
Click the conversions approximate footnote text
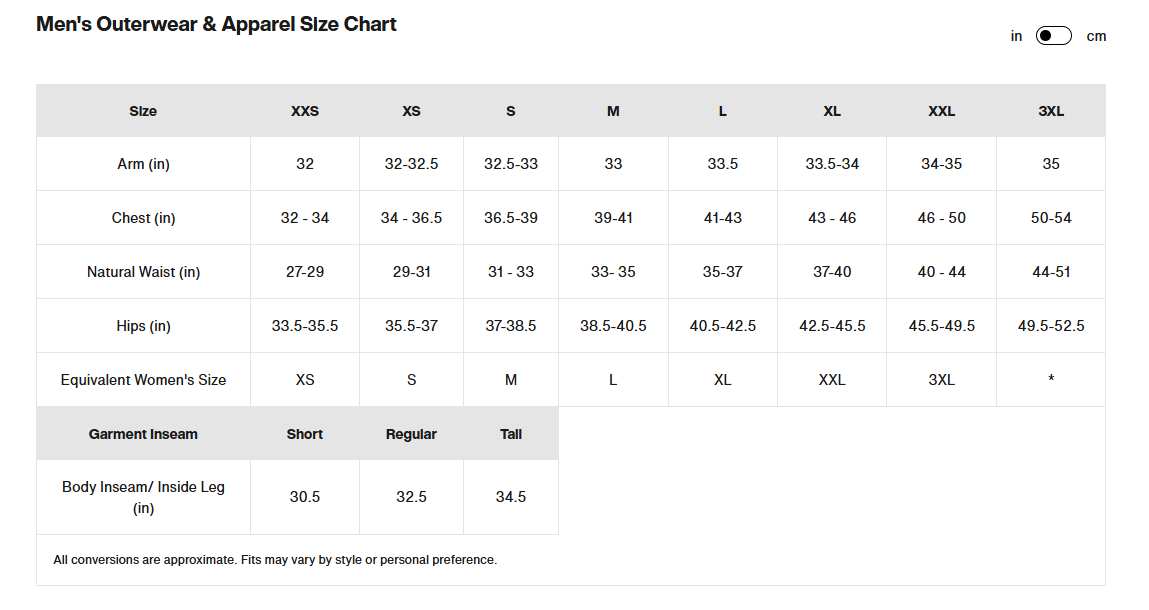pyautogui.click(x=275, y=559)
